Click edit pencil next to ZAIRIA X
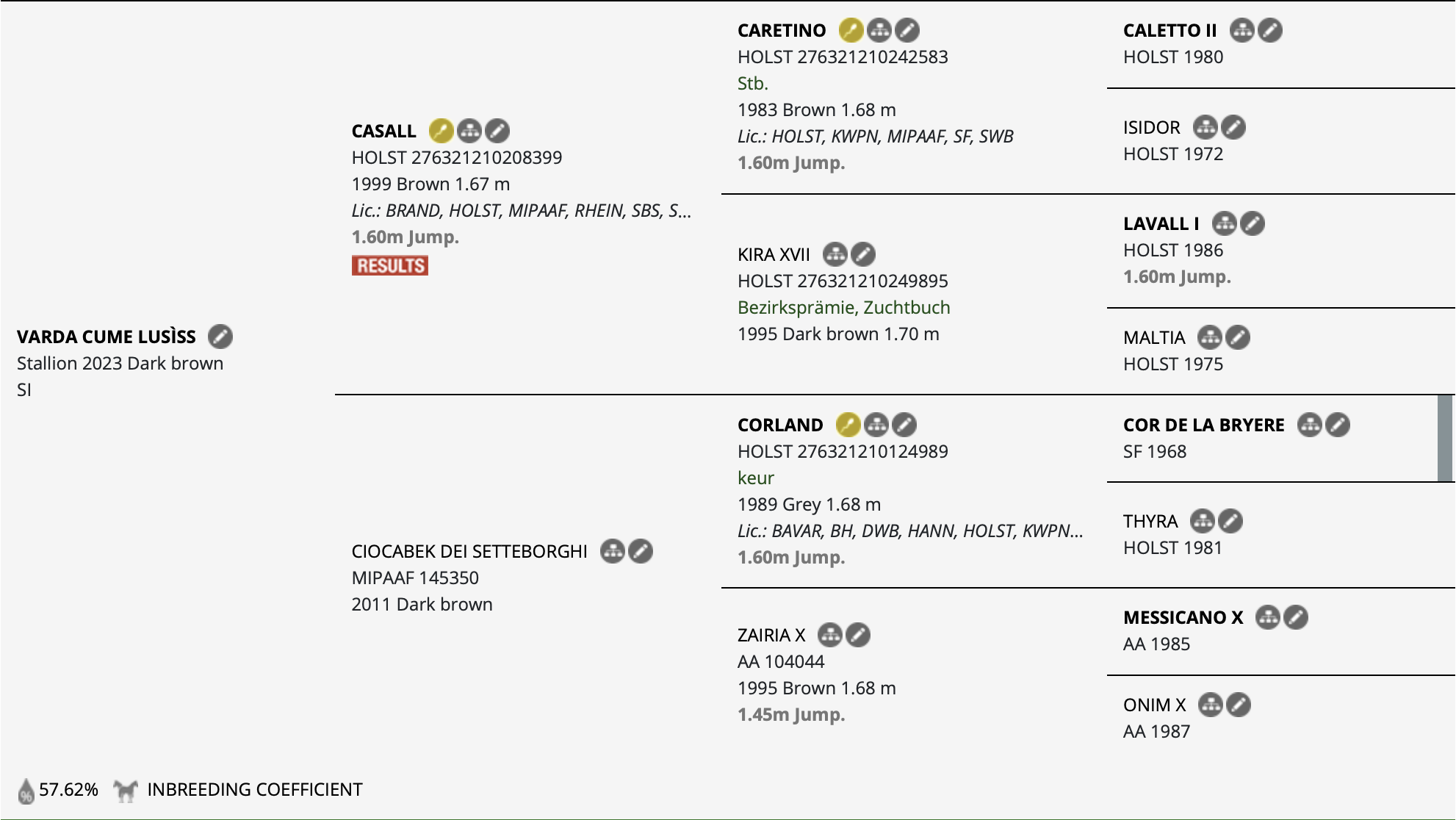Viewport: 1456px width, 820px height. pyautogui.click(x=858, y=635)
